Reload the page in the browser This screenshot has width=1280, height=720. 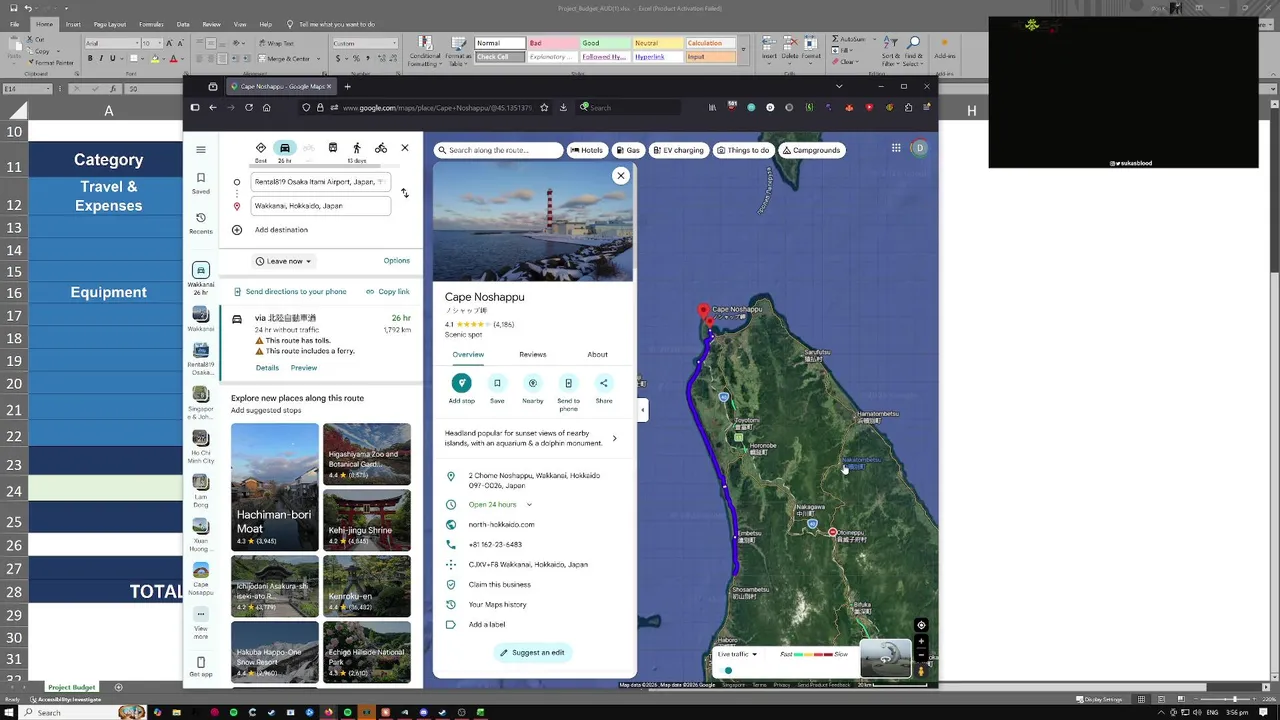coord(248,108)
